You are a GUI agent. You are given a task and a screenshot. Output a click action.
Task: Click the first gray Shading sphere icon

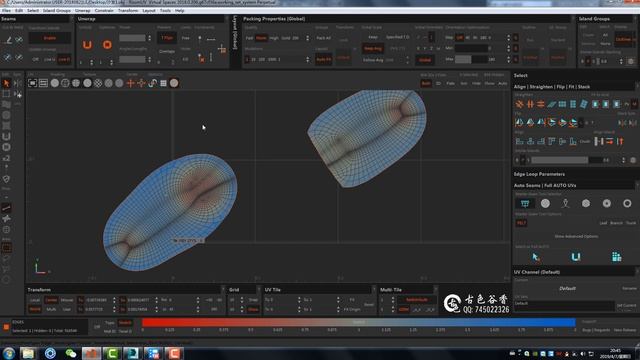click(x=54, y=83)
